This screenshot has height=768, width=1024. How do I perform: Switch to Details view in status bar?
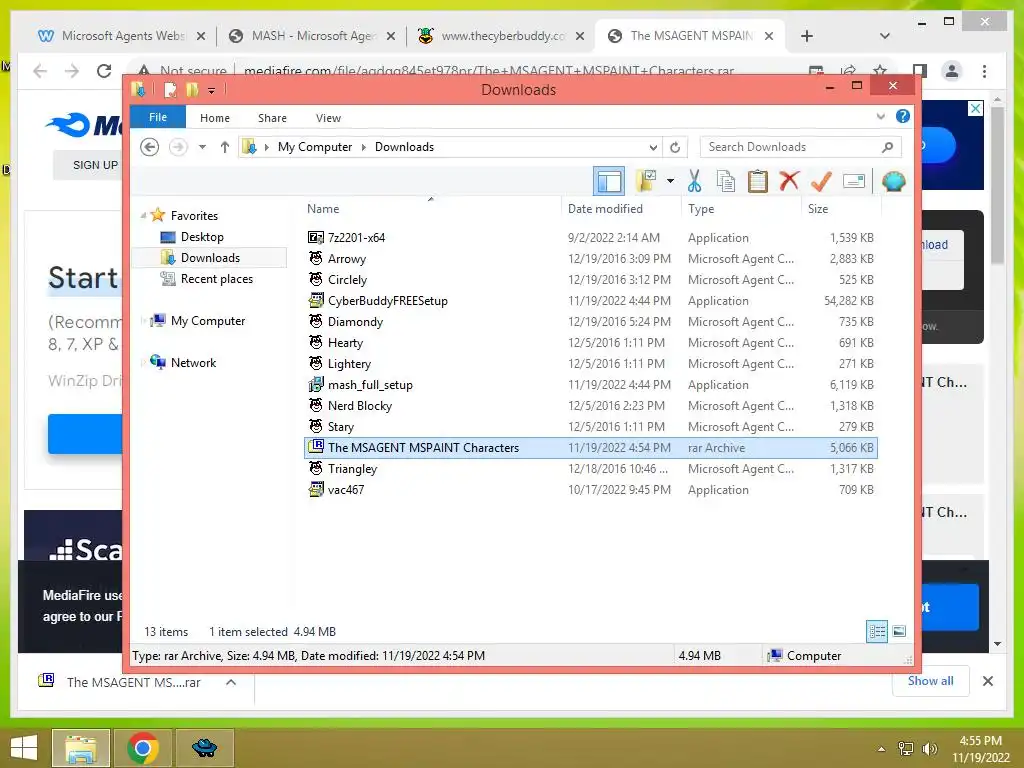pyautogui.click(x=877, y=631)
